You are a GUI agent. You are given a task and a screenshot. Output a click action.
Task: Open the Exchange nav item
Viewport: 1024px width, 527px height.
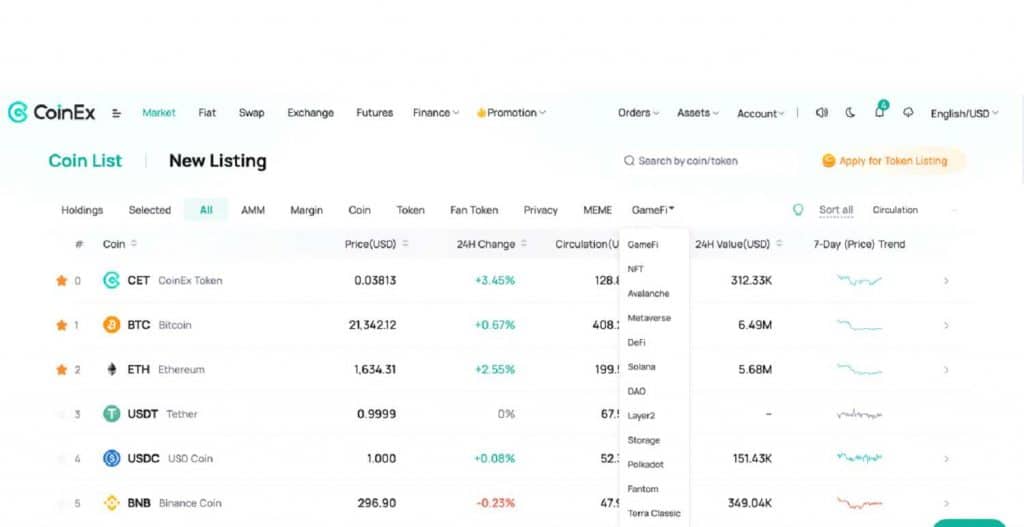point(310,112)
